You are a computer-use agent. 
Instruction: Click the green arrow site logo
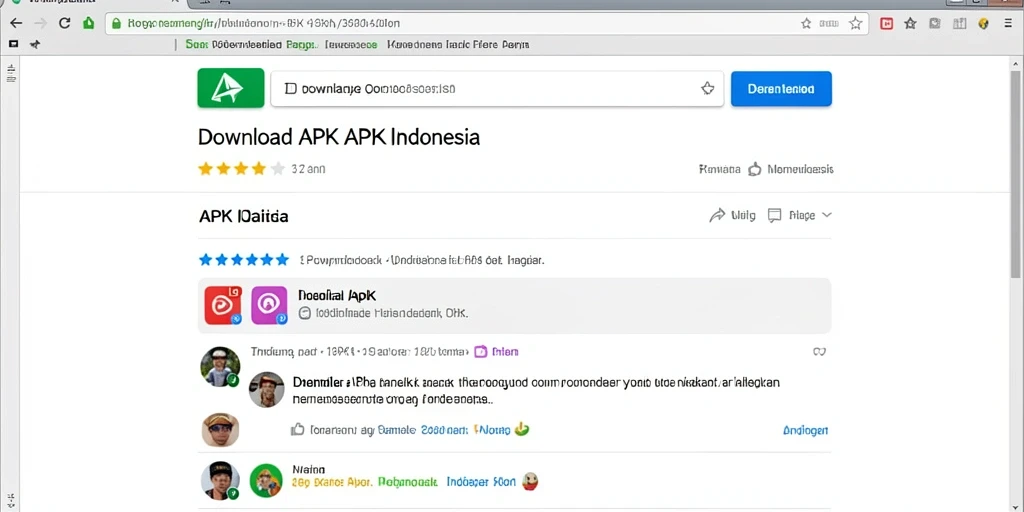click(231, 88)
